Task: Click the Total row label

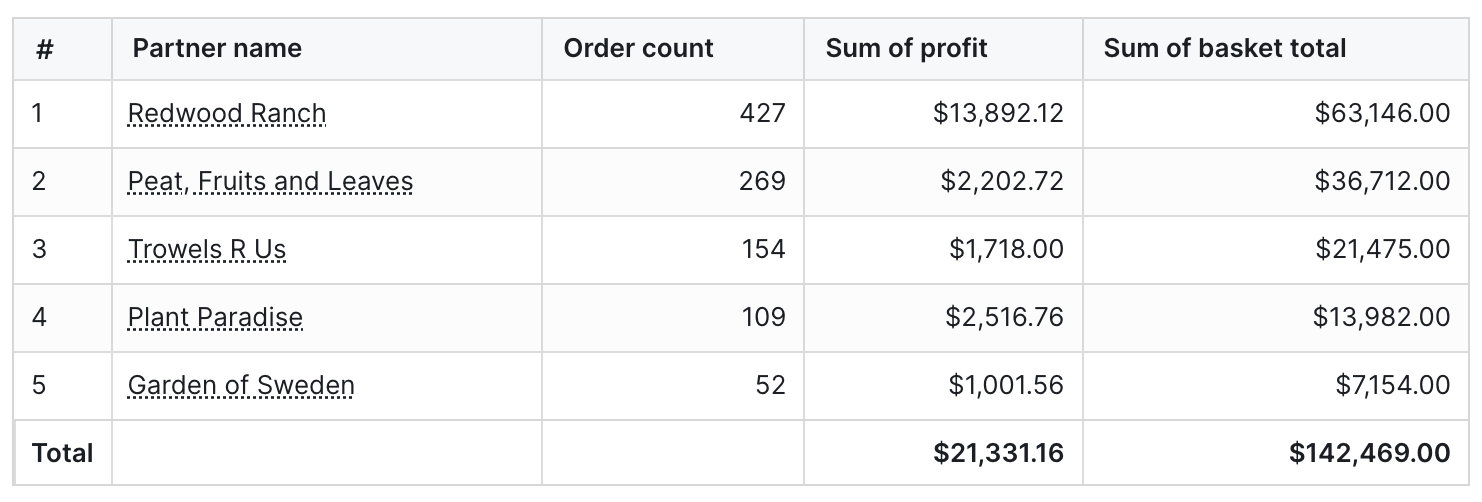Action: click(x=62, y=453)
